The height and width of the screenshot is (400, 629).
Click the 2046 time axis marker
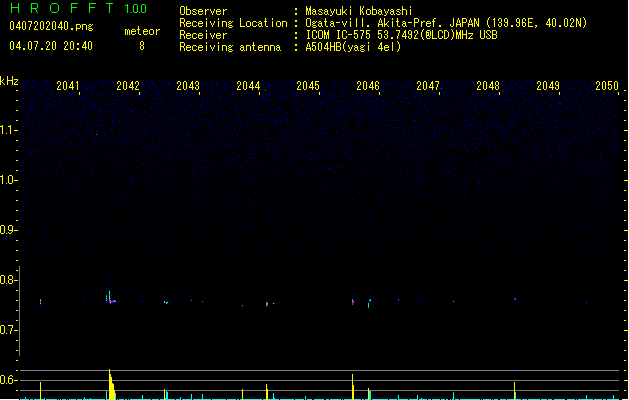(x=368, y=86)
